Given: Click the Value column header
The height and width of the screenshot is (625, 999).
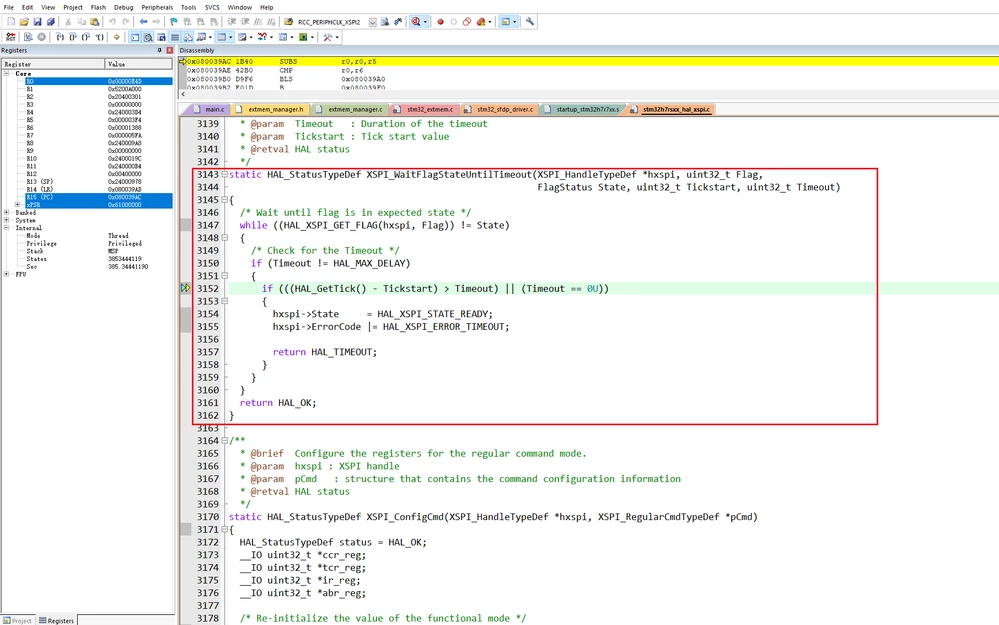Looking at the screenshot, I should tap(138, 64).
